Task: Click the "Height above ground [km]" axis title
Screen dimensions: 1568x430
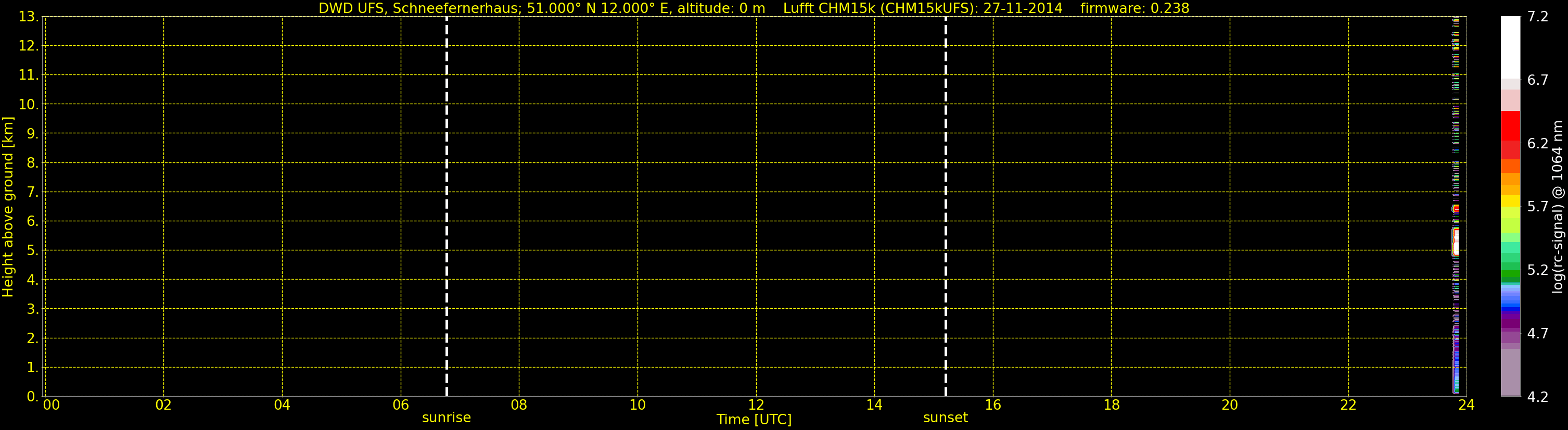Action: pos(8,207)
